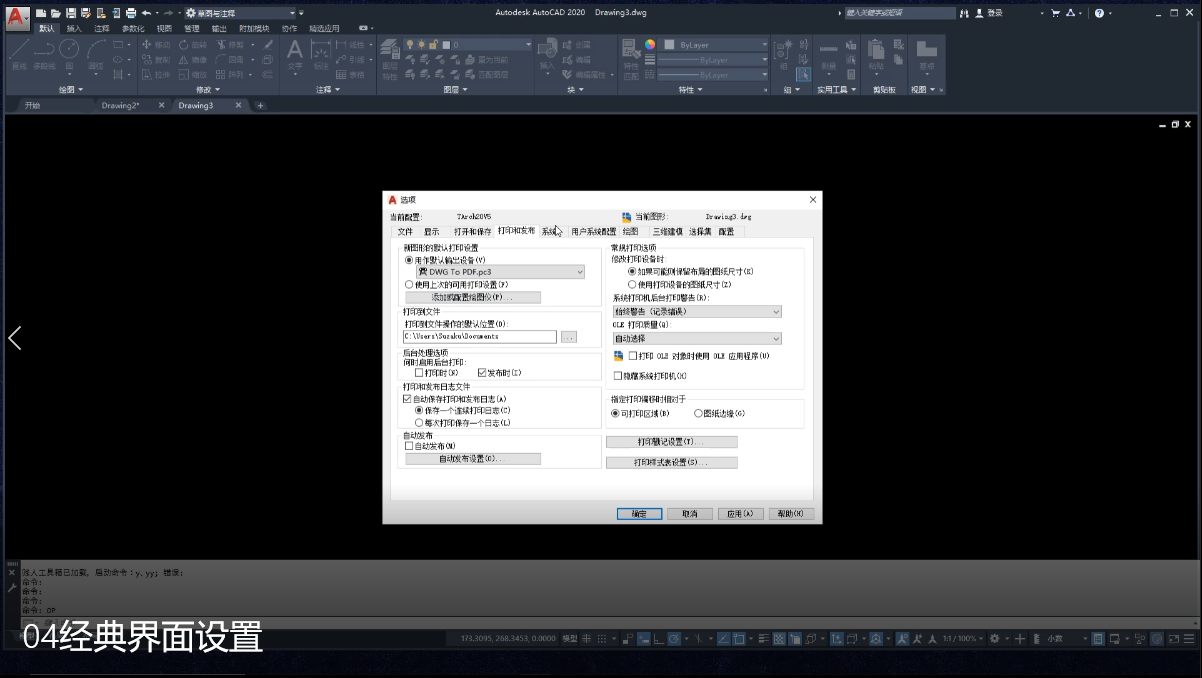The width and height of the screenshot is (1202, 678).
Task: Click the Undo arrow in quick access toolbar
Action: 146,13
